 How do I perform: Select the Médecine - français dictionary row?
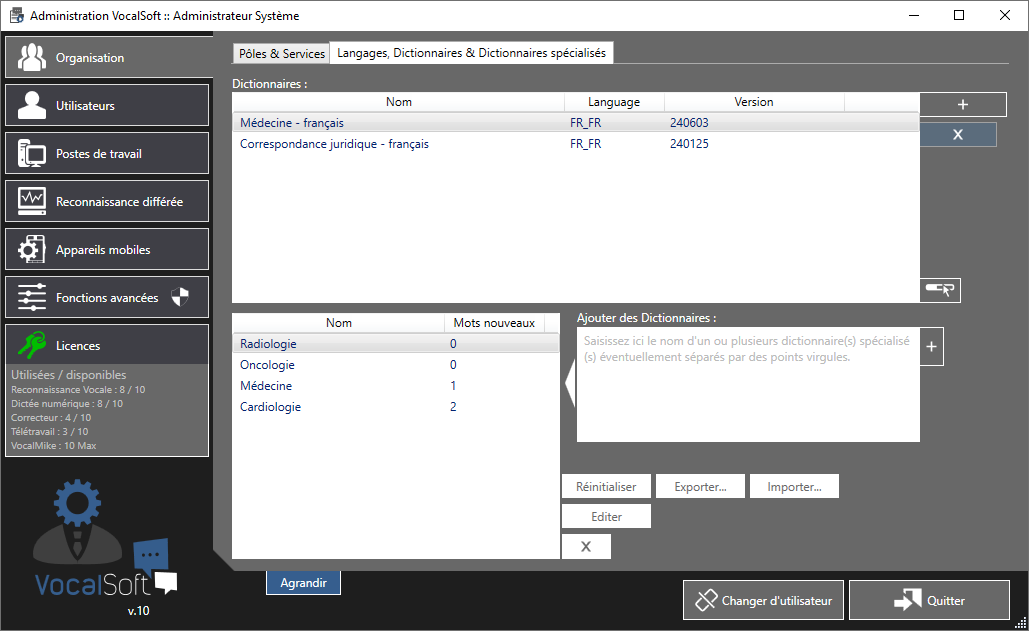(x=576, y=123)
